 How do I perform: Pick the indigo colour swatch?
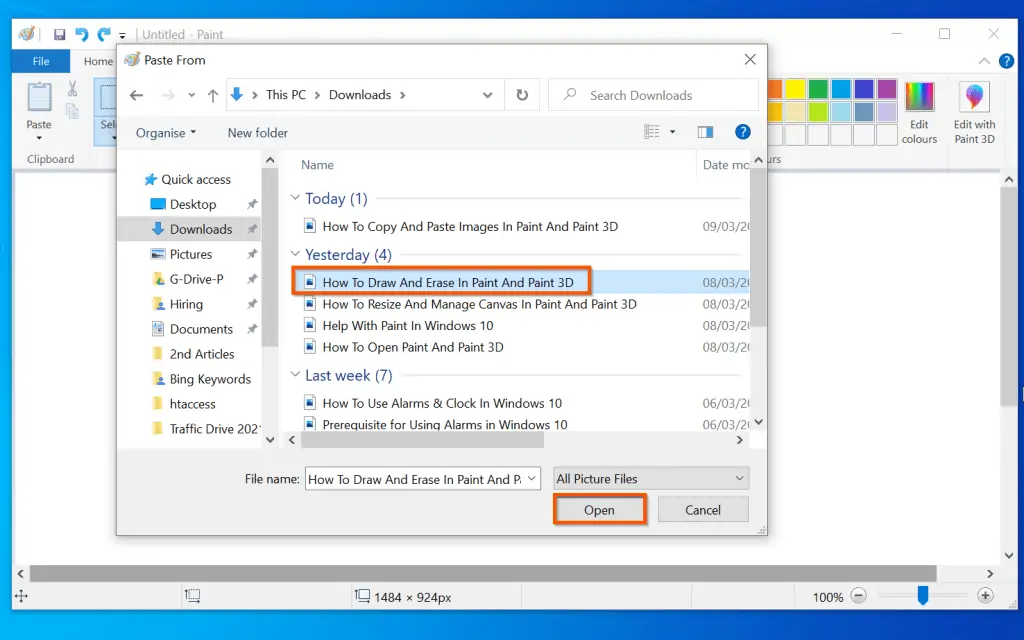click(864, 88)
